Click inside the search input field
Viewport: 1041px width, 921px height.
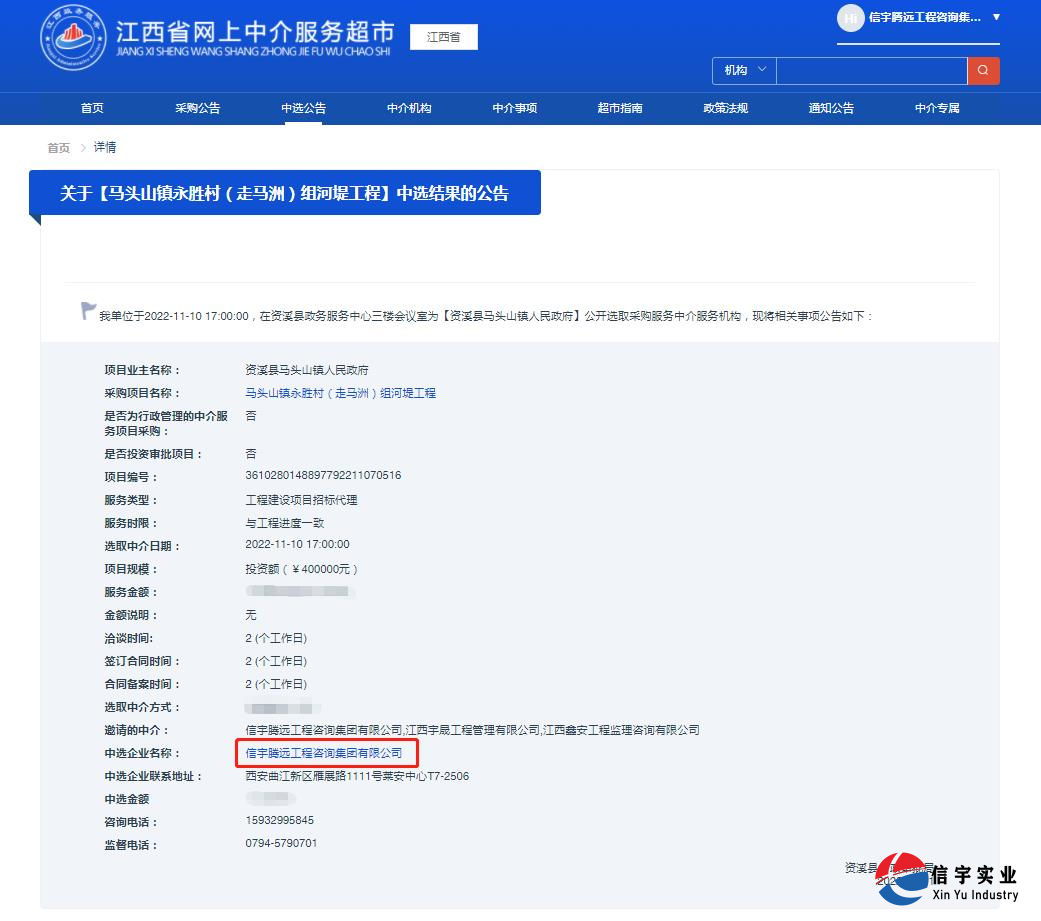coord(872,70)
